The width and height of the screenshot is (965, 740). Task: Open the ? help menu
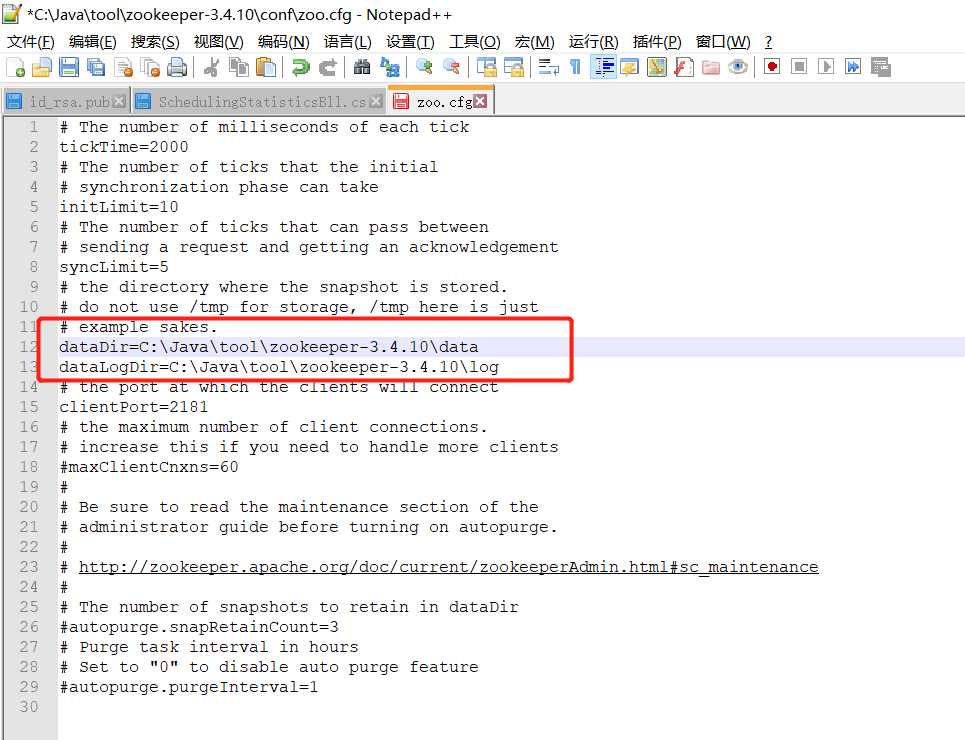pos(768,42)
